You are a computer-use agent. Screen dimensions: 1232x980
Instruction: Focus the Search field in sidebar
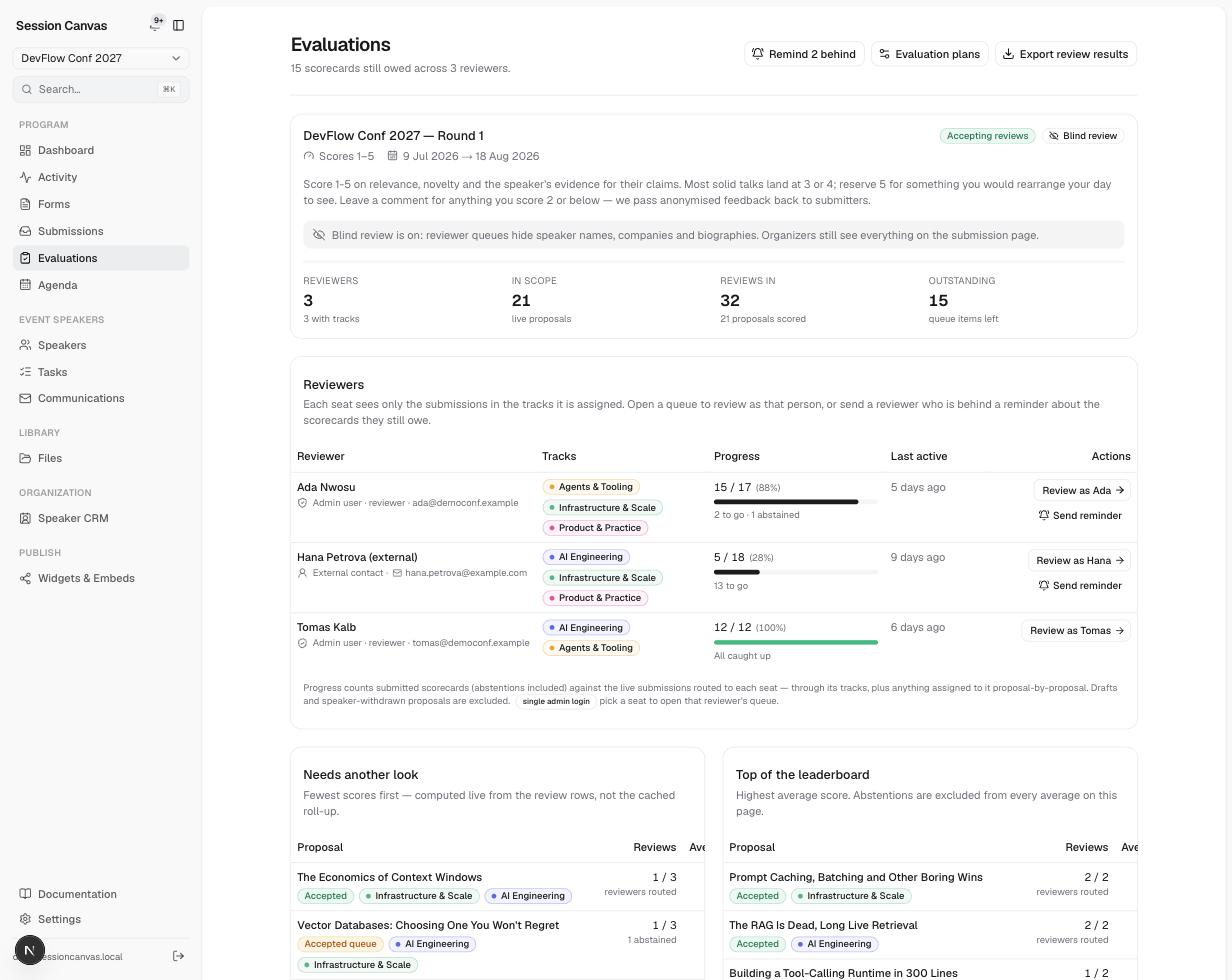pos(101,89)
